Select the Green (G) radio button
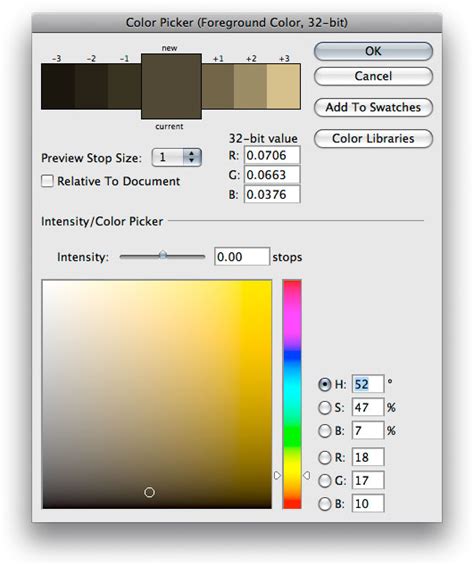The width and height of the screenshot is (474, 565). tap(324, 480)
